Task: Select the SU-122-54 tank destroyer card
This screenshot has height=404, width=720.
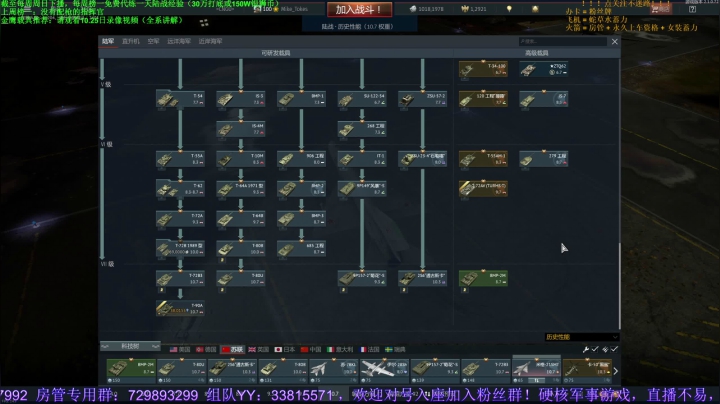Action: click(362, 99)
